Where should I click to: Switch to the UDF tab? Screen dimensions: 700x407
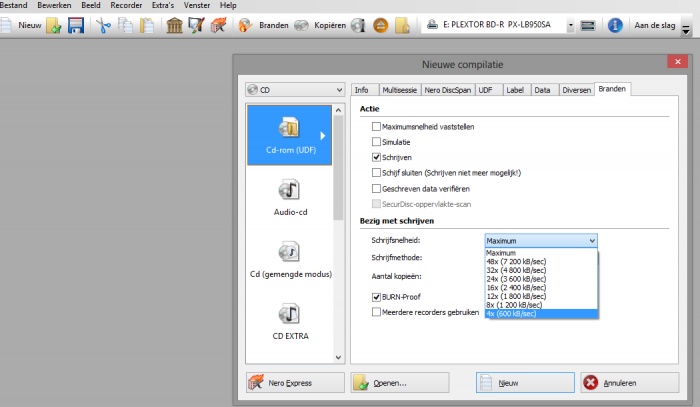tap(488, 90)
